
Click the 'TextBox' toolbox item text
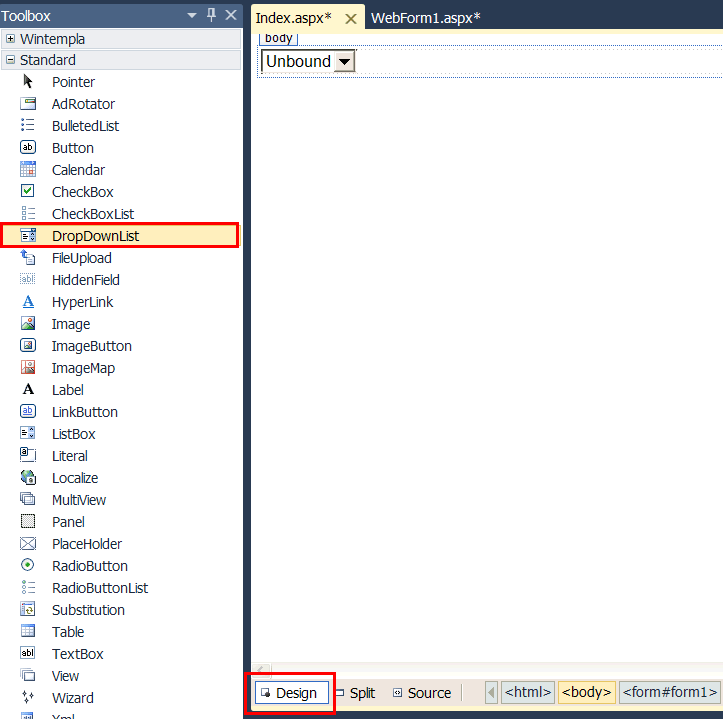coord(77,654)
